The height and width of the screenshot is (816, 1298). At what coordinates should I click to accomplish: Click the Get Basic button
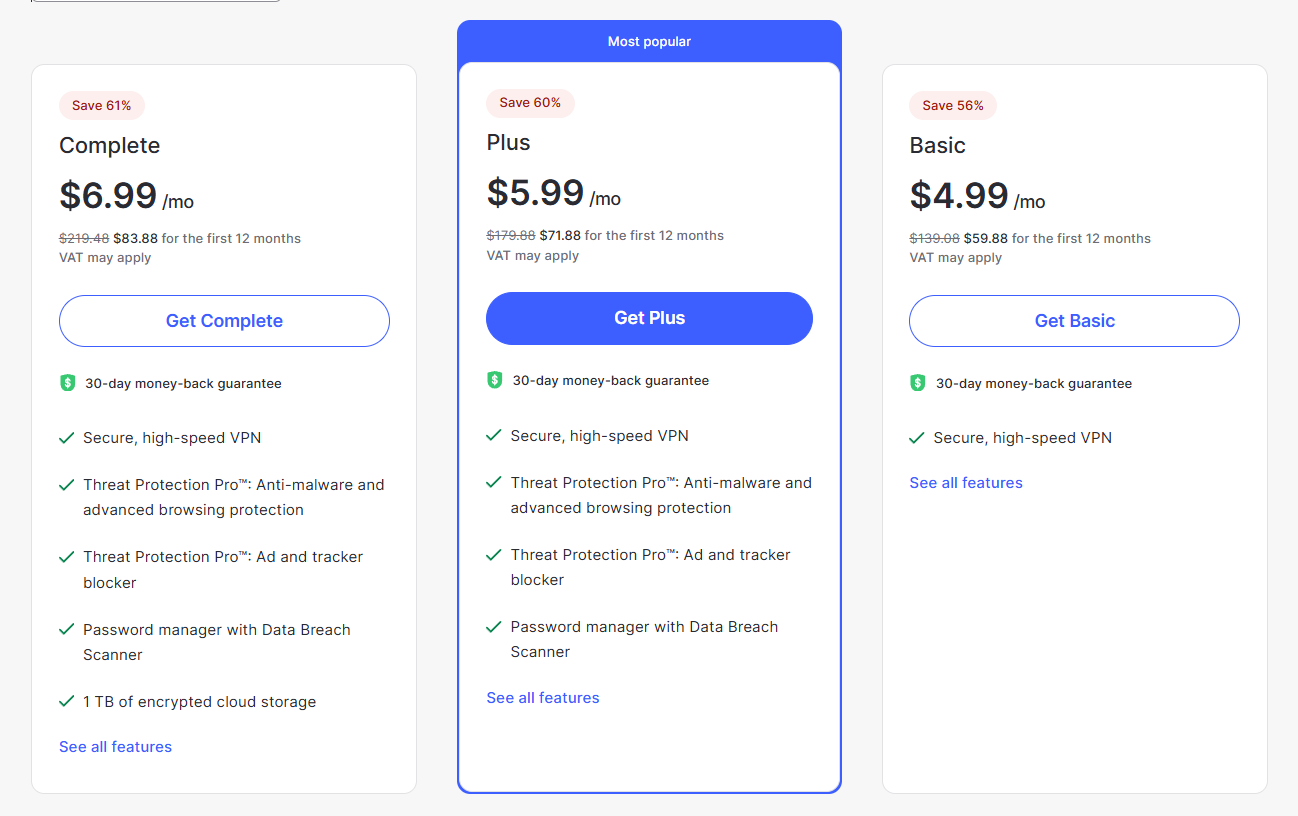(1074, 321)
